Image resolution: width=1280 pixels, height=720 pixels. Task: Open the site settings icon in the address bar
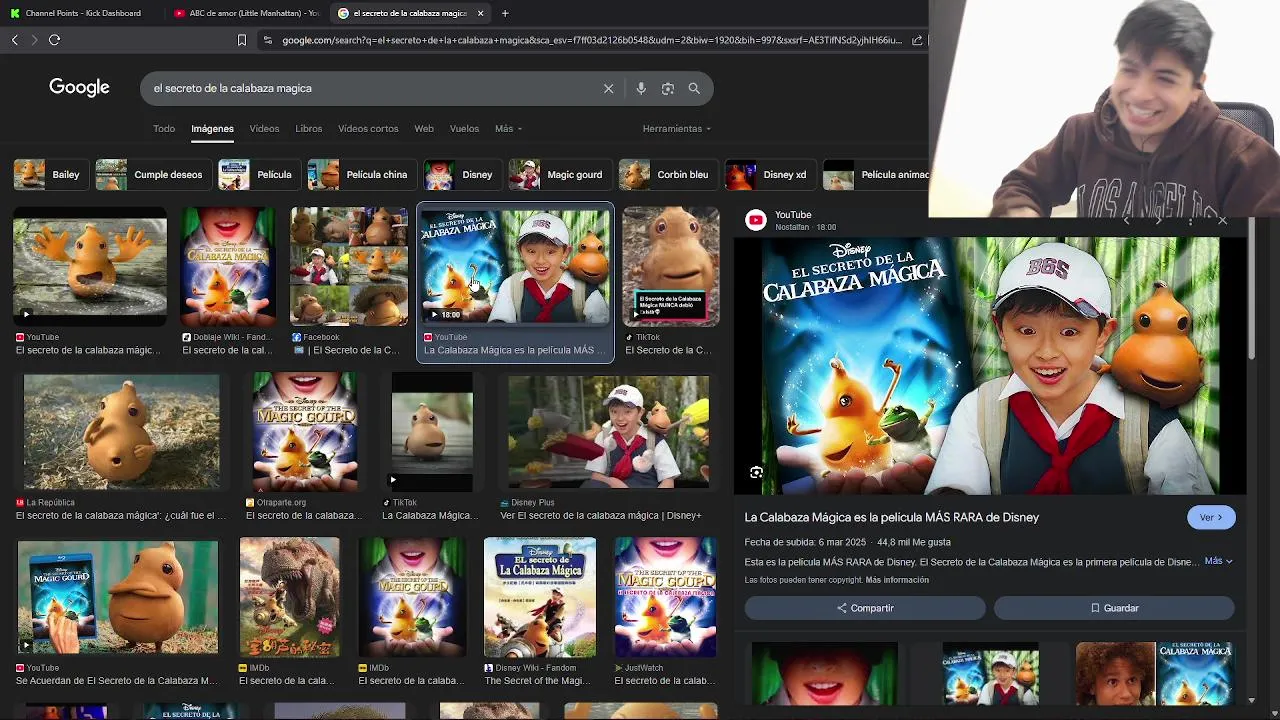267,40
